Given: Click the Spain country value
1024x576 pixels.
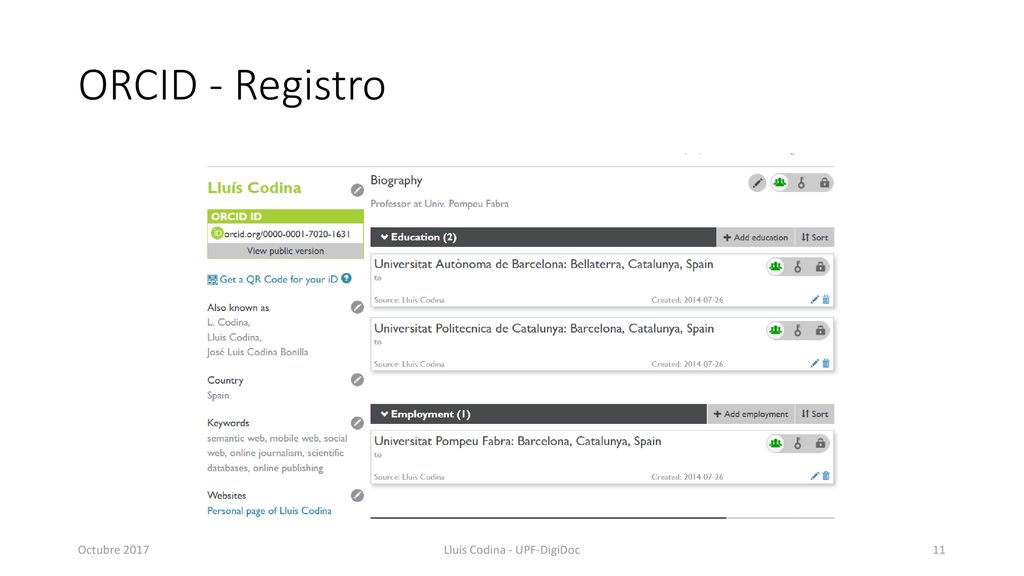Looking at the screenshot, I should 218,396.
